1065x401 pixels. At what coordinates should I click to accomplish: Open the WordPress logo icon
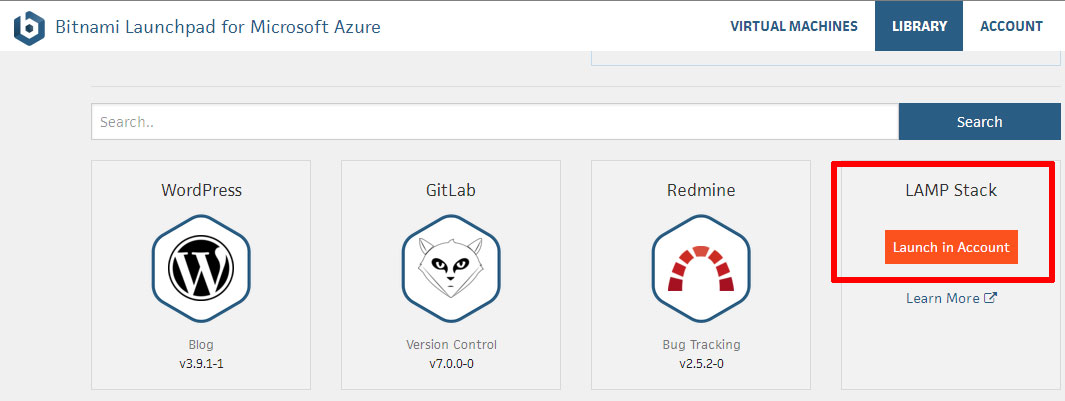(201, 268)
